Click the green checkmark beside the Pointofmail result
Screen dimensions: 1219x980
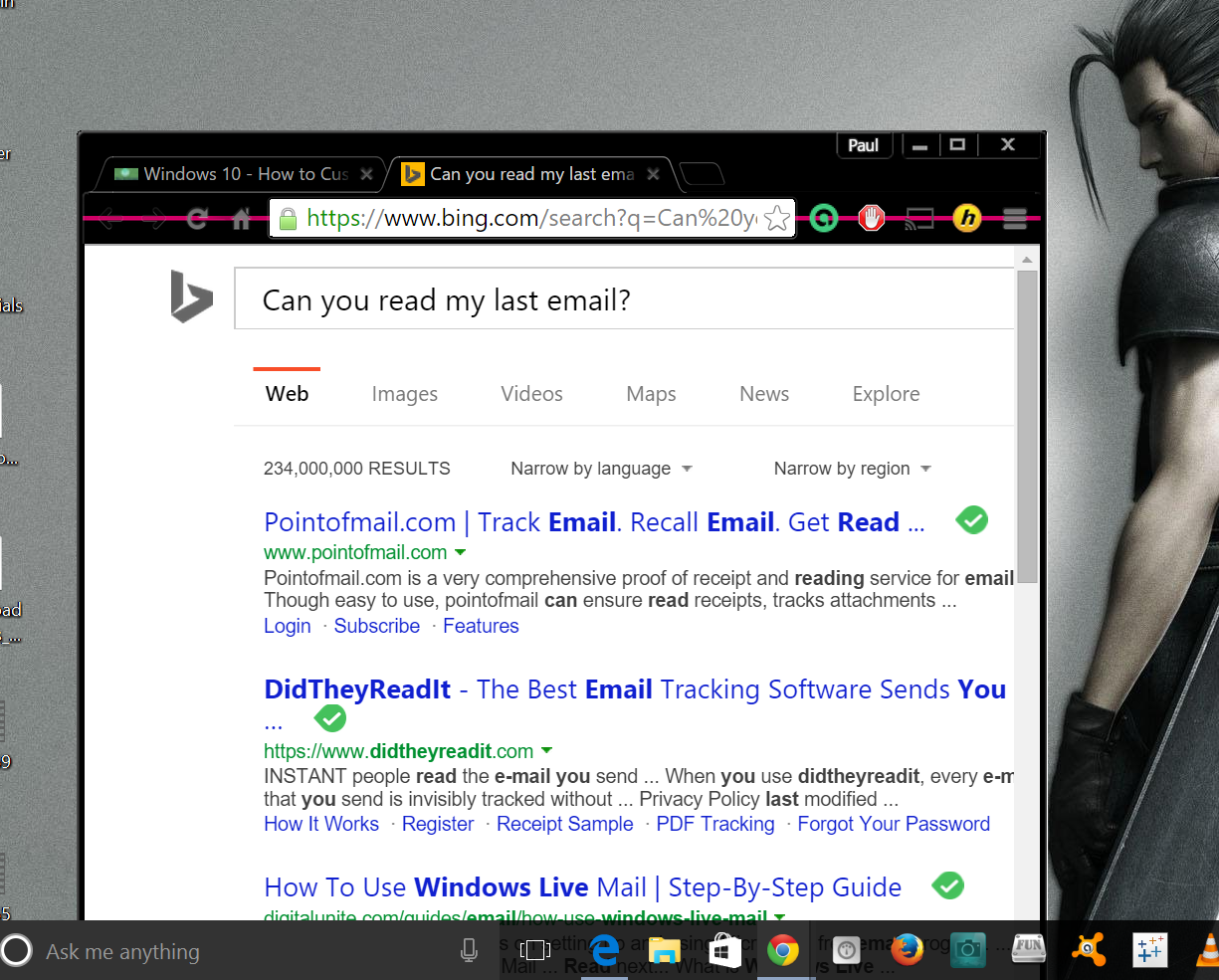coord(971,519)
